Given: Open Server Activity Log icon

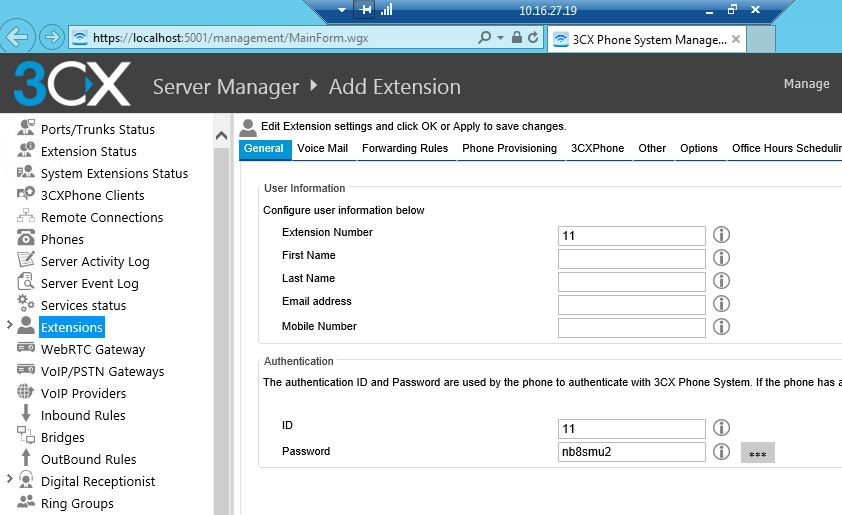Looking at the screenshot, I should (26, 260).
